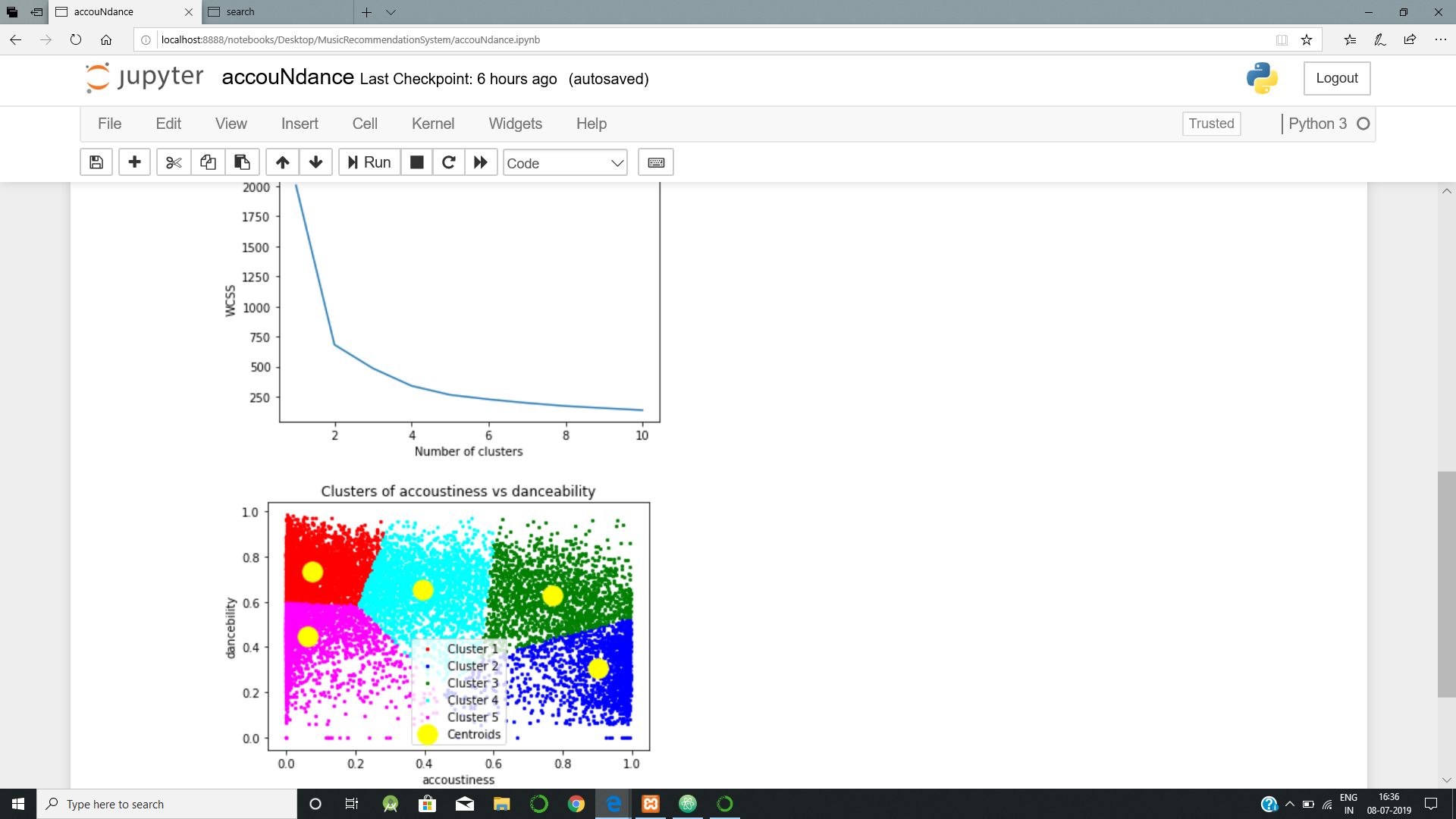Click the Logout button
The width and height of the screenshot is (1456, 819).
tap(1337, 78)
